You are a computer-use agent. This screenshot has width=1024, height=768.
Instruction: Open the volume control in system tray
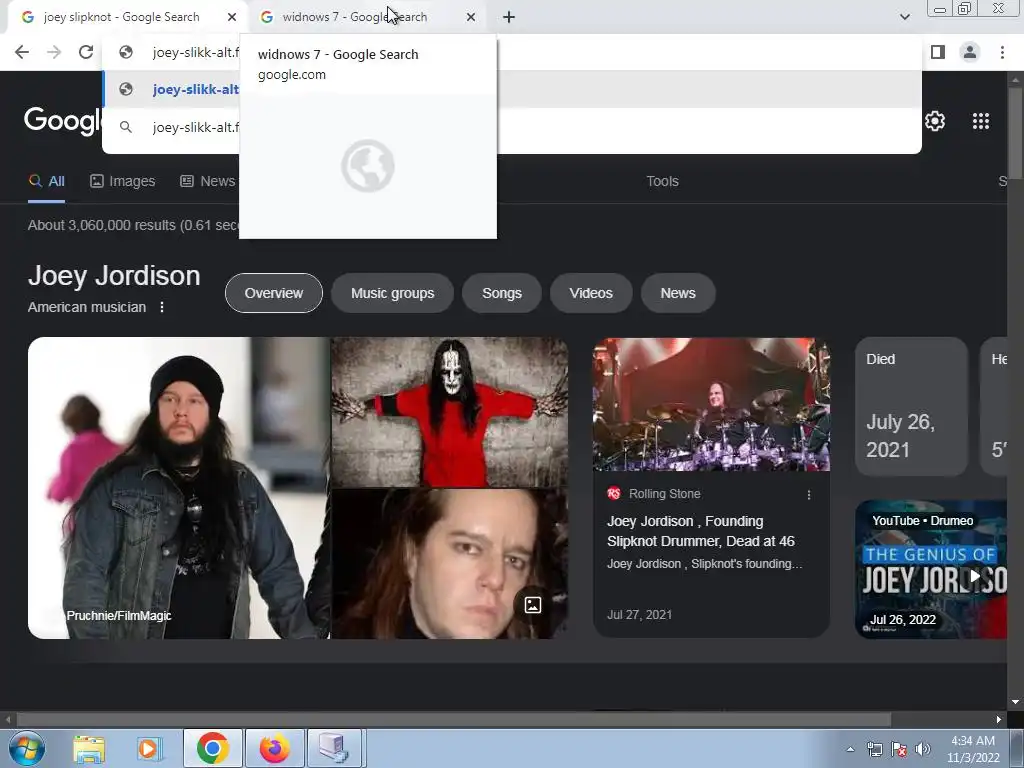pyautogui.click(x=923, y=749)
